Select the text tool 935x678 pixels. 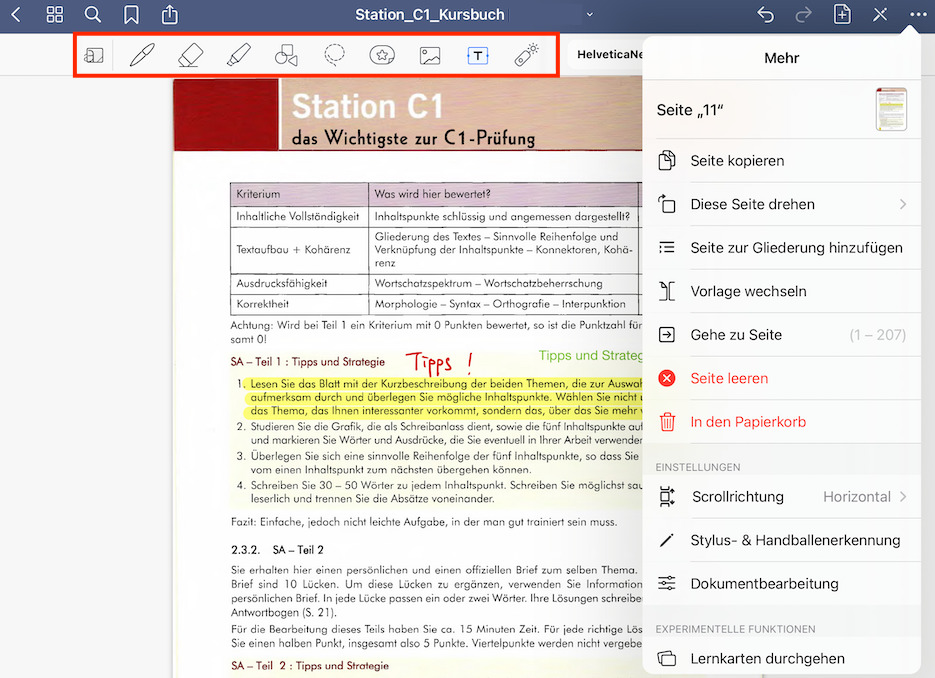(477, 55)
